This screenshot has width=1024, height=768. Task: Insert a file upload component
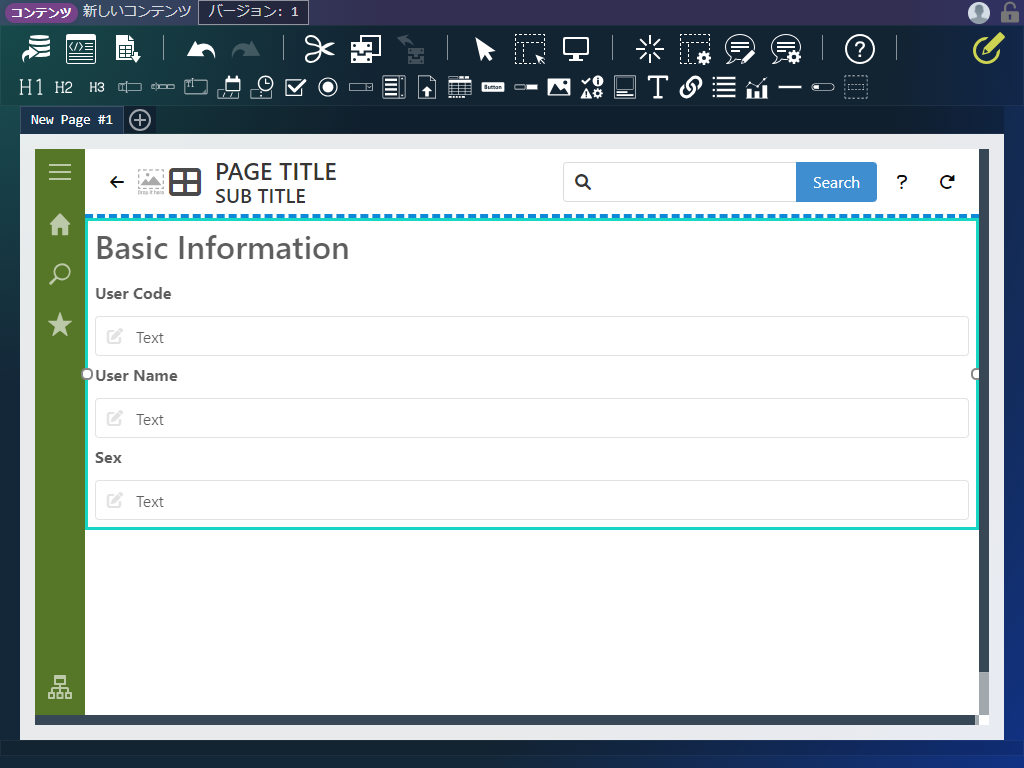click(427, 87)
